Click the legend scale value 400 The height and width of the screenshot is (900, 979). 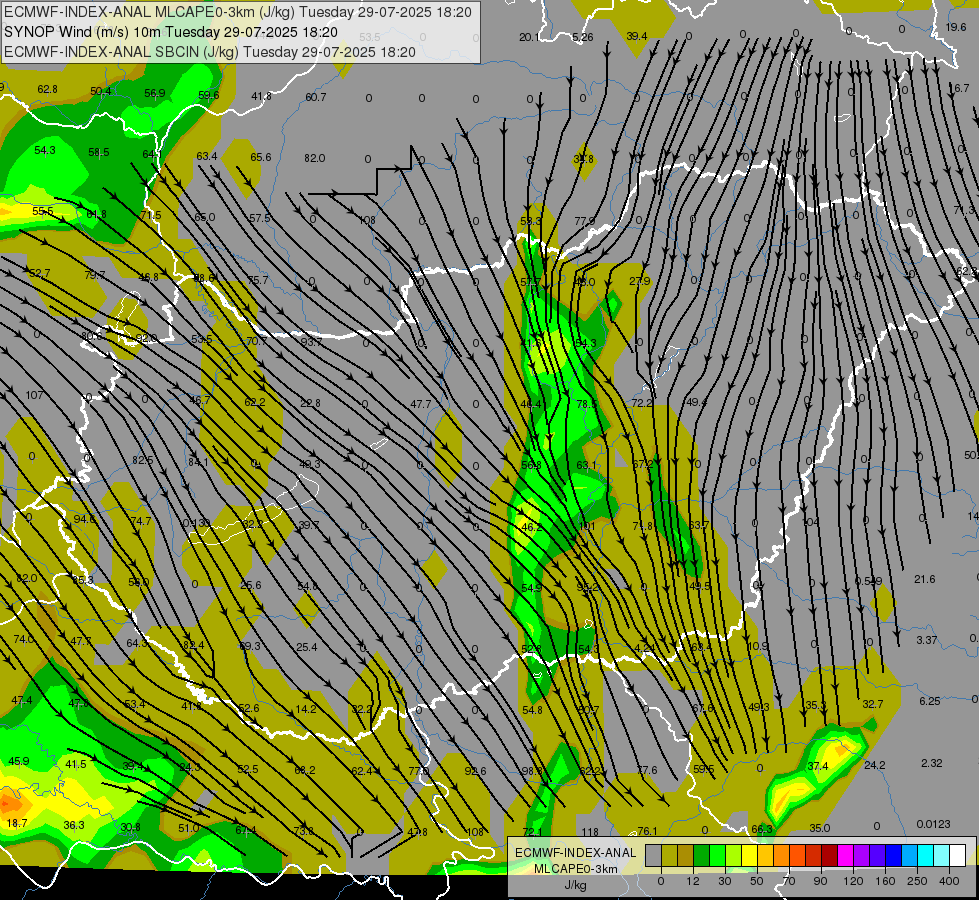click(x=949, y=881)
